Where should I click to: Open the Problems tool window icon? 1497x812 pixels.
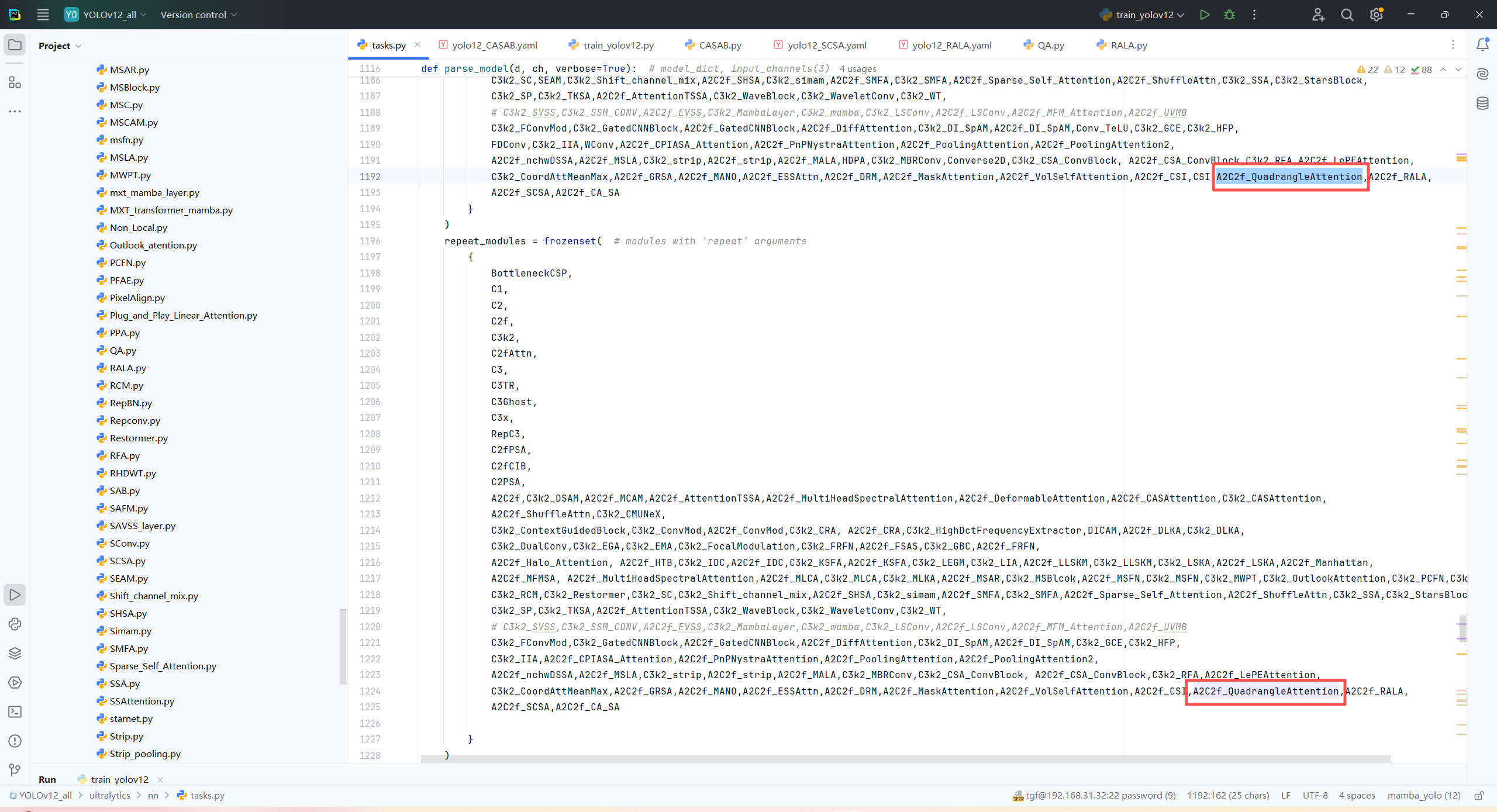click(15, 741)
